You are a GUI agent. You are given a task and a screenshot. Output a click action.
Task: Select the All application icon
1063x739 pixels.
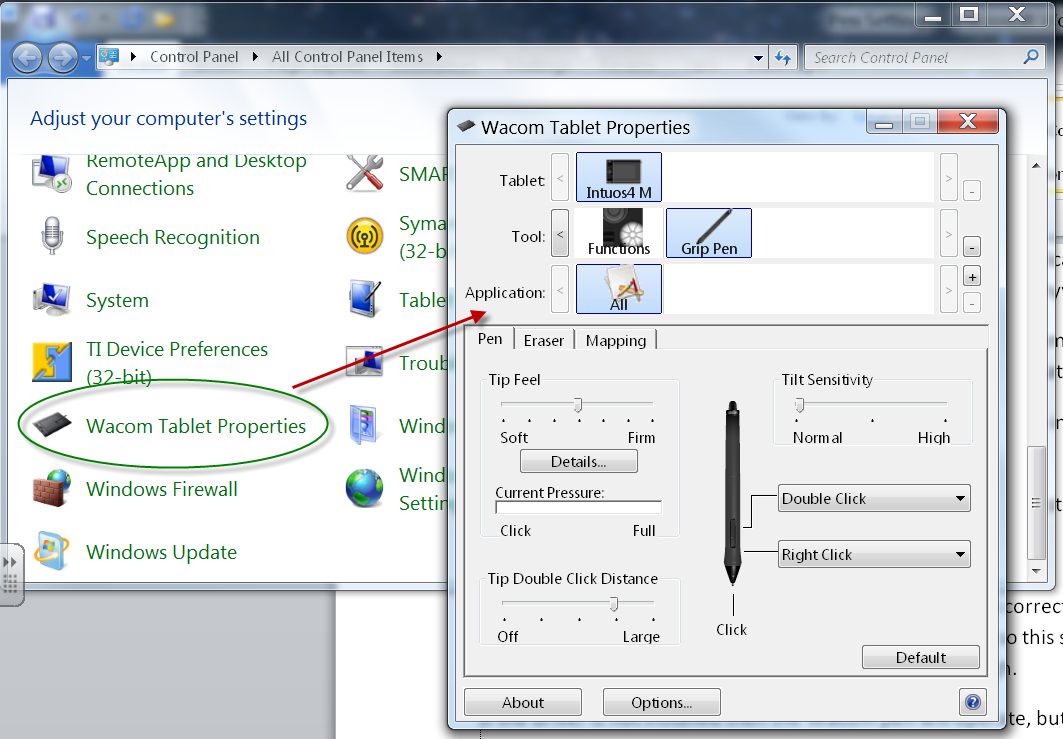click(619, 289)
